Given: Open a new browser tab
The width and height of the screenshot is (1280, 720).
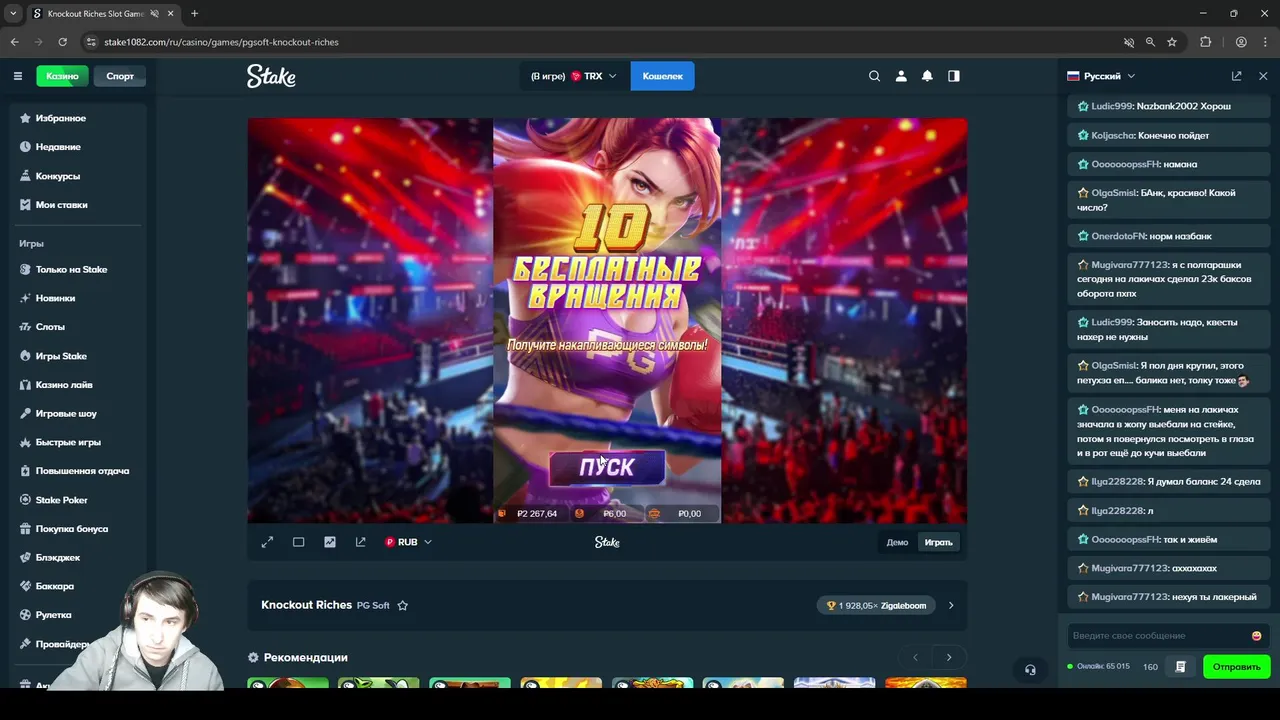Looking at the screenshot, I should [x=194, y=14].
